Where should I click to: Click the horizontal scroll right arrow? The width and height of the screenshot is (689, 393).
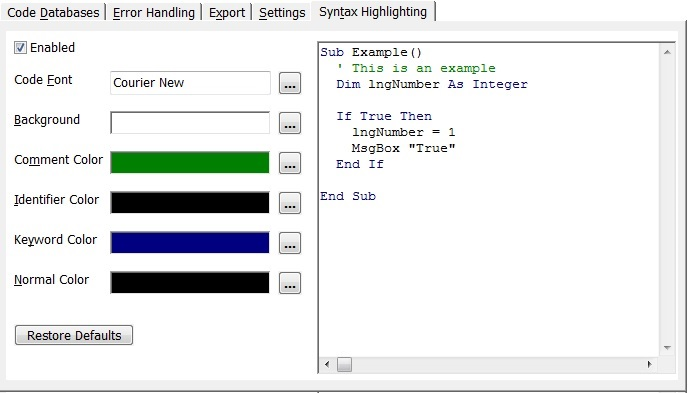tap(649, 364)
